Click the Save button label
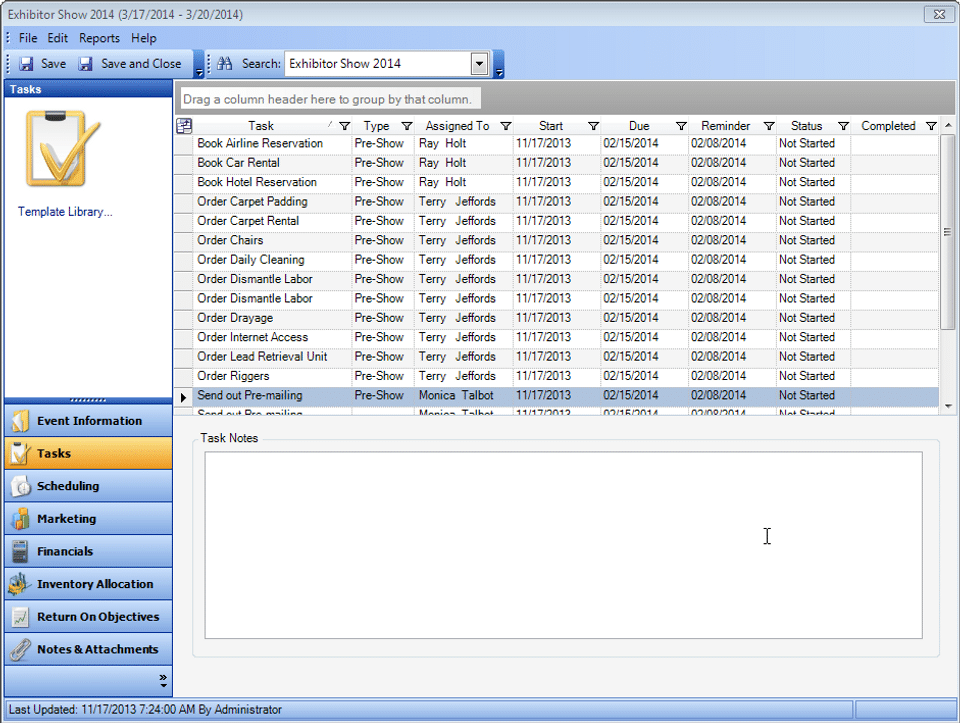 (53, 64)
